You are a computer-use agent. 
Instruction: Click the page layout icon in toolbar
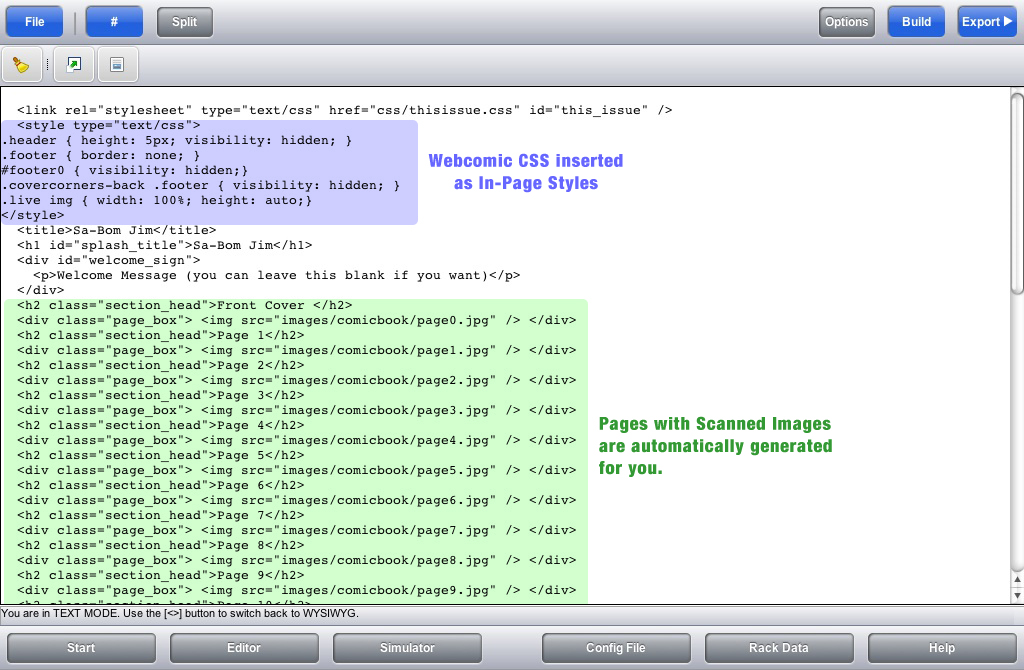click(118, 65)
